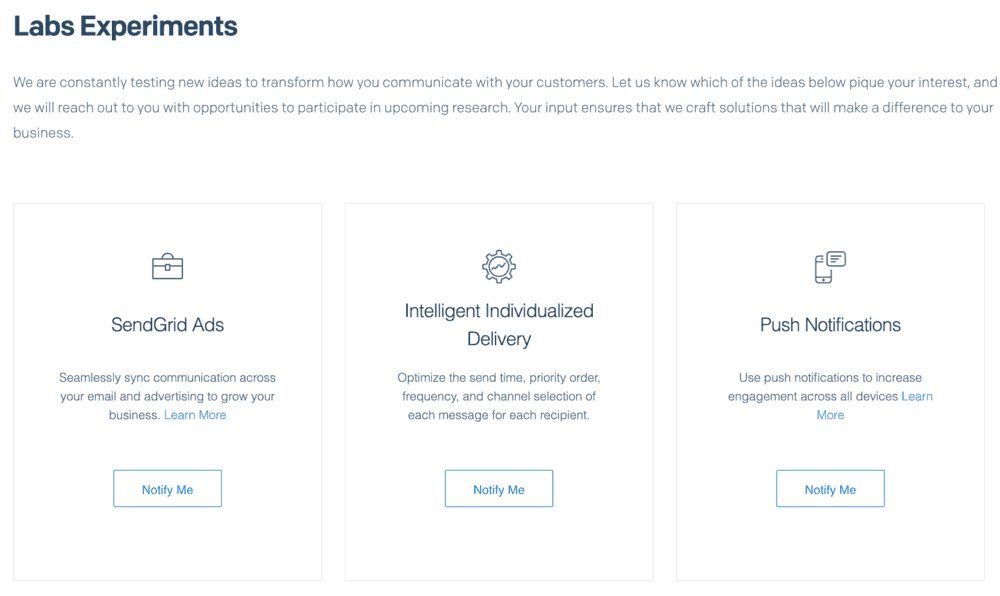1000x596 pixels.
Task: Click the SendGrid Ads card title
Action: coord(167,325)
